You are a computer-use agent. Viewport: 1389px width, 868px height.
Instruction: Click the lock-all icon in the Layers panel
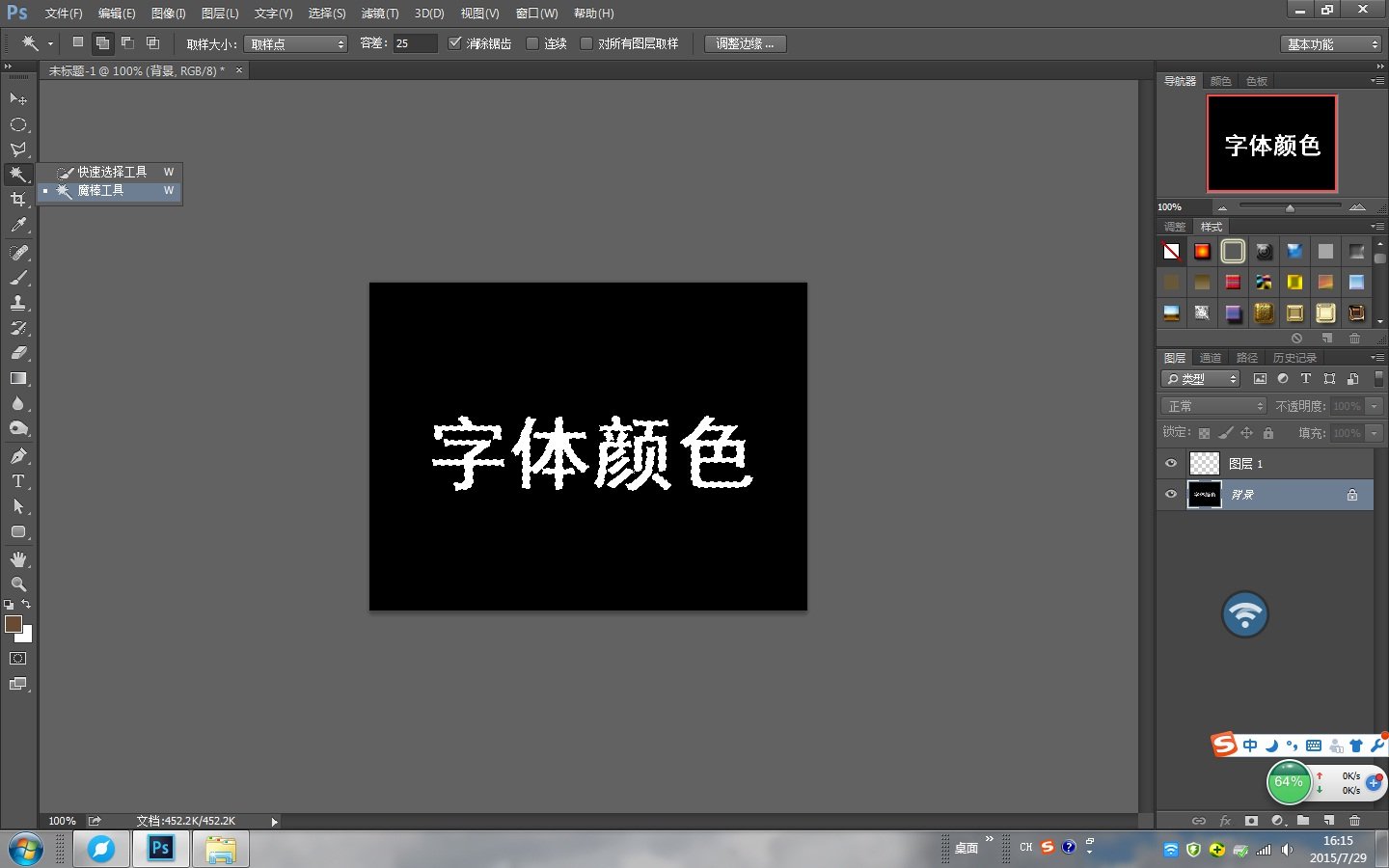[1269, 432]
